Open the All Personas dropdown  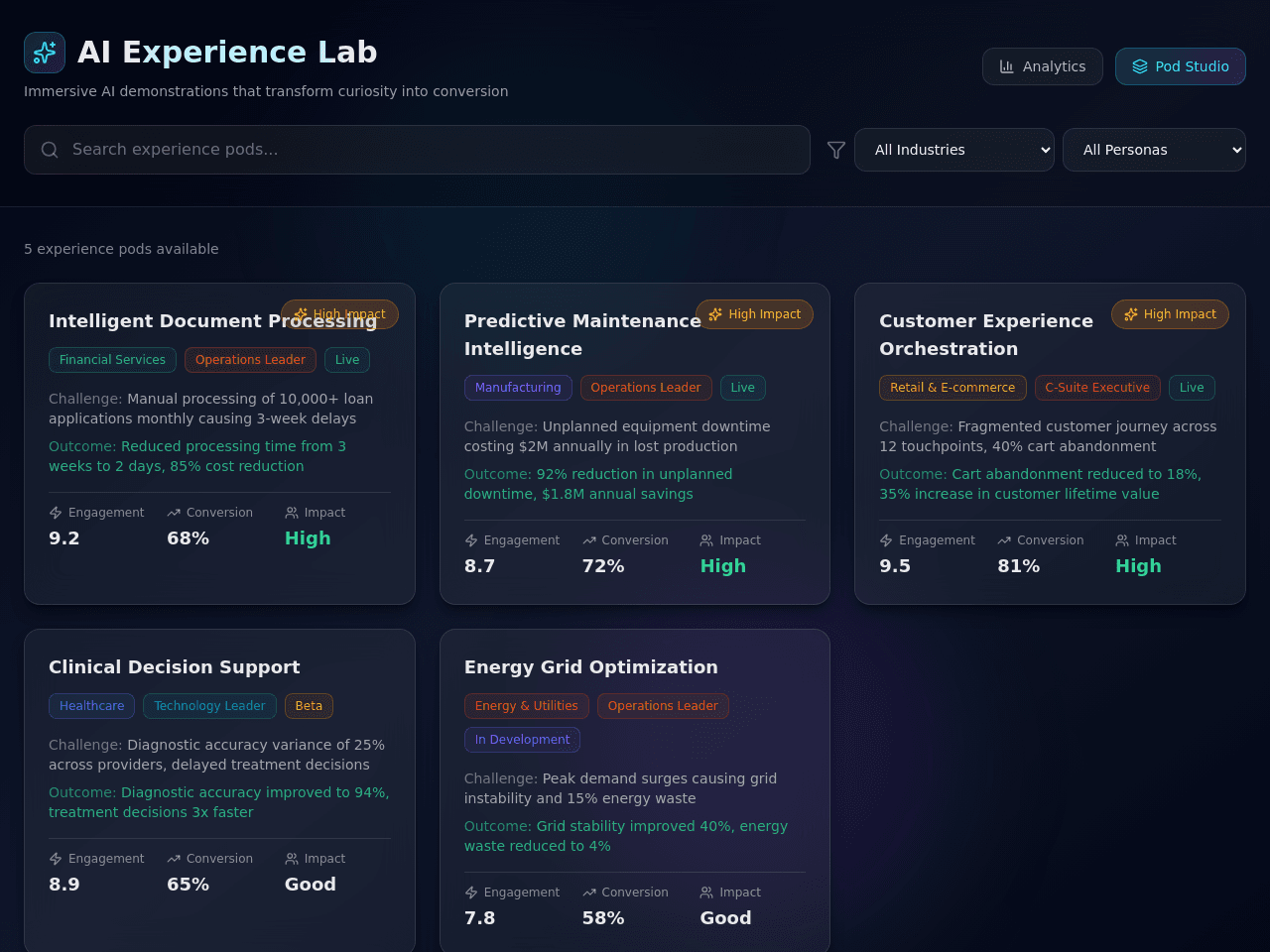(x=1154, y=150)
